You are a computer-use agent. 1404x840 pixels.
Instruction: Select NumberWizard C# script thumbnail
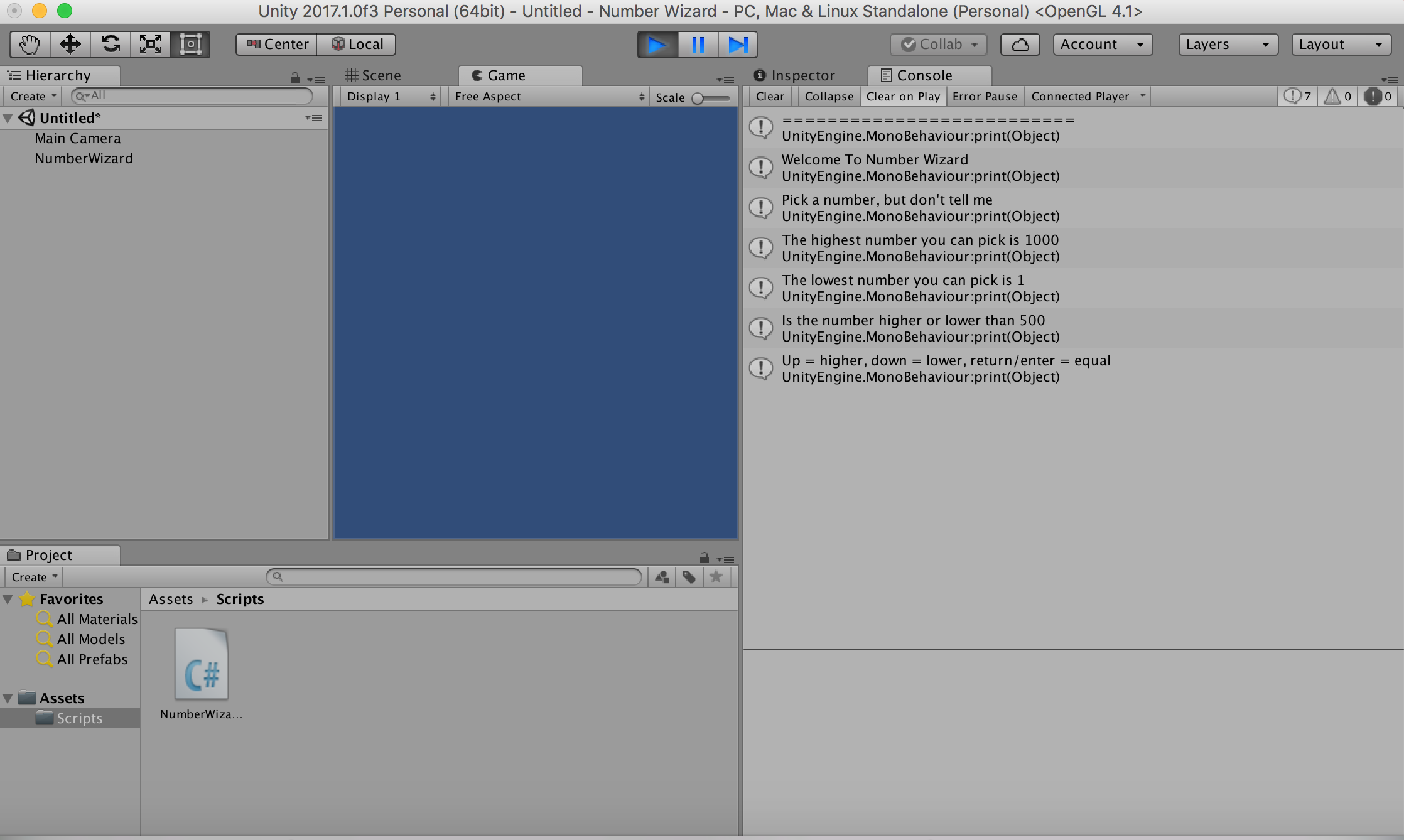coord(201,664)
